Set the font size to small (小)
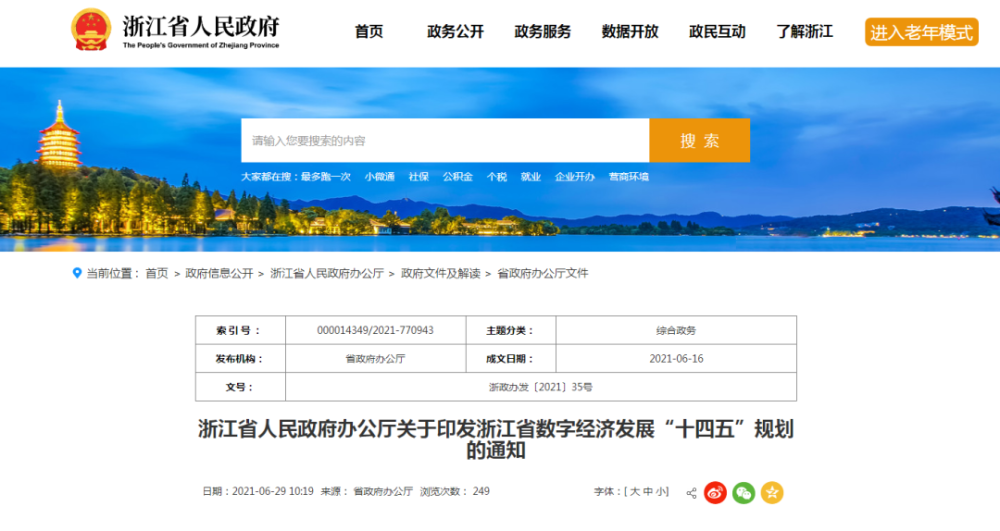Image resolution: width=1000 pixels, height=531 pixels. (660, 491)
